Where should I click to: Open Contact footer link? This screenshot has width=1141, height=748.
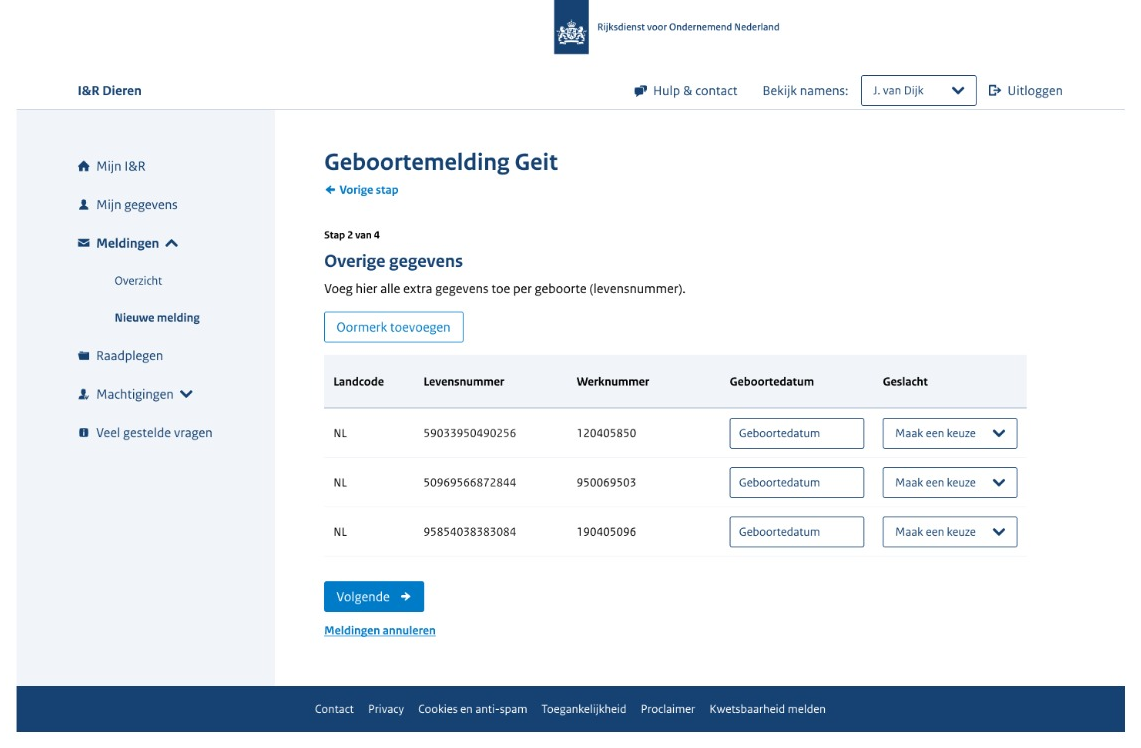334,709
